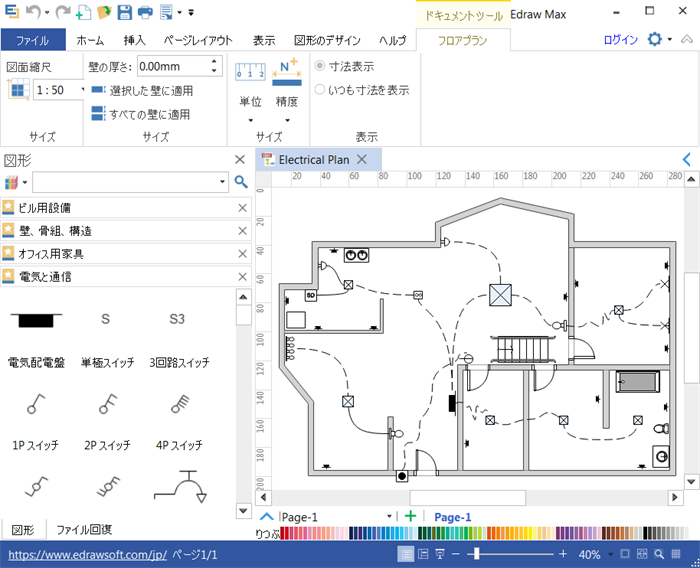
Task: Click the Undo arrow icon
Action: pos(33,12)
